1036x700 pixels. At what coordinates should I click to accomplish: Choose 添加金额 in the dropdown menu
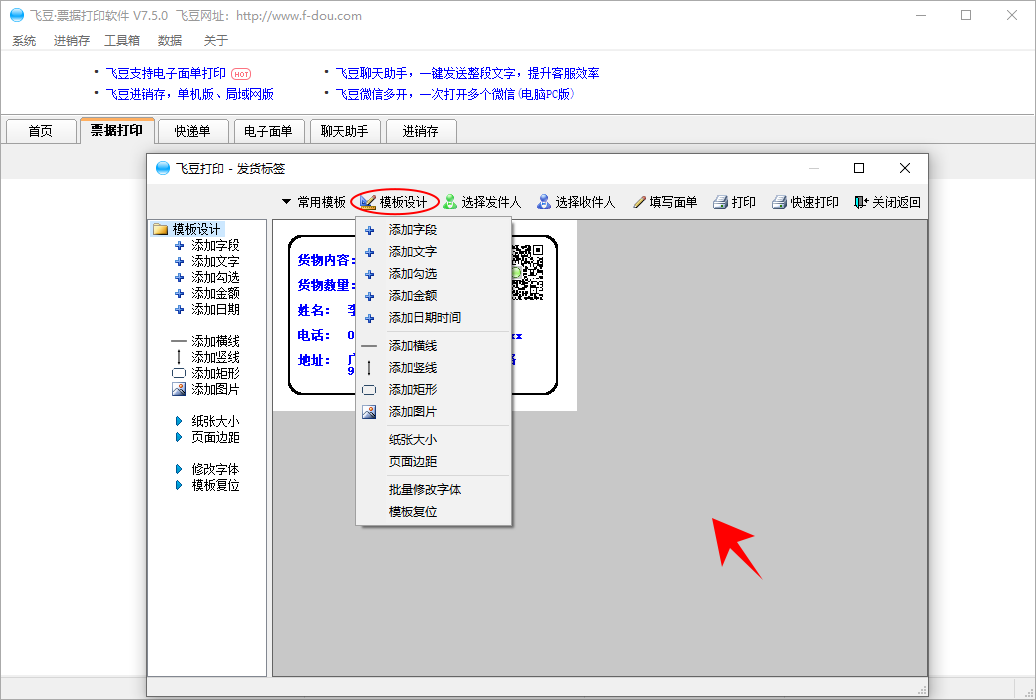(x=433, y=295)
